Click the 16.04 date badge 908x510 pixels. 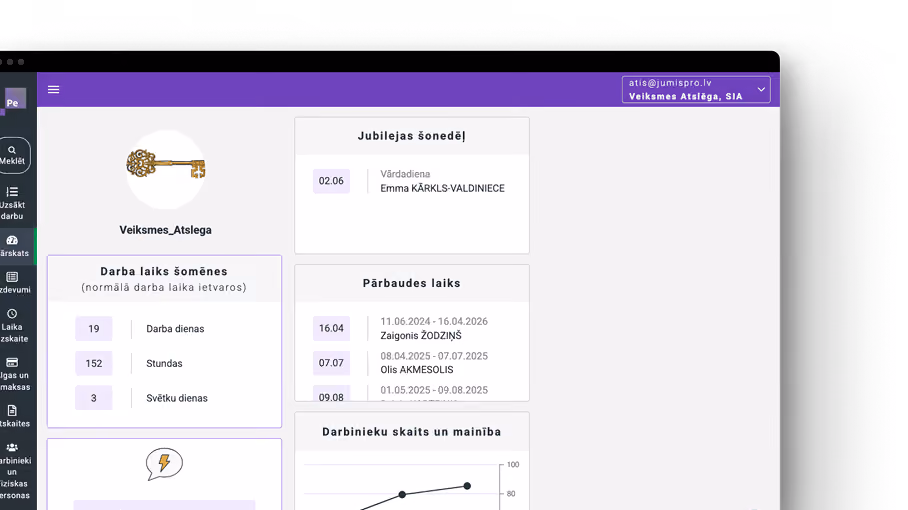click(x=331, y=328)
